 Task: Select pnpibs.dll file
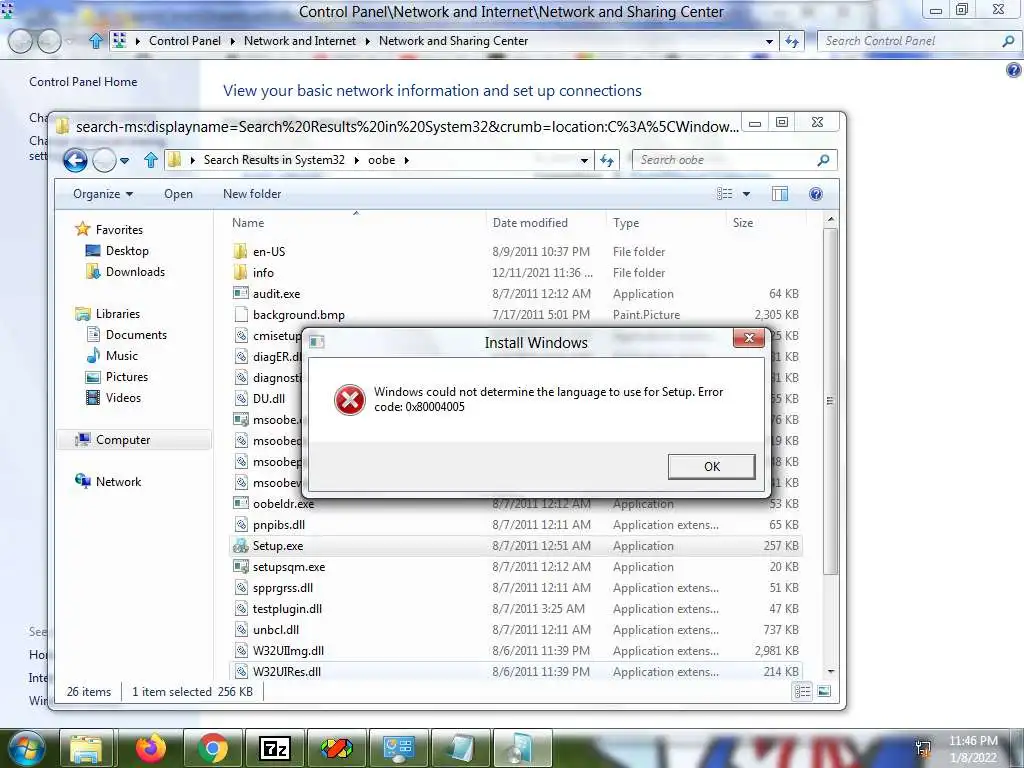pyautogui.click(x=279, y=525)
